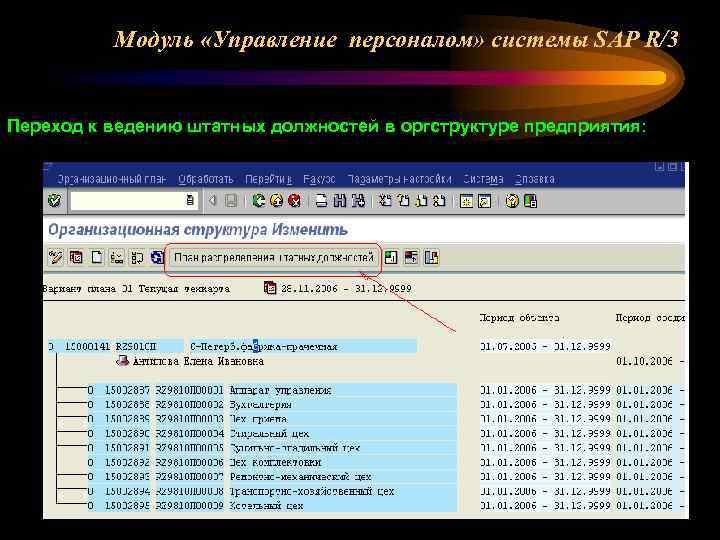Click План распределения штатных должностей button
The width and height of the screenshot is (720, 540).
click(x=274, y=258)
